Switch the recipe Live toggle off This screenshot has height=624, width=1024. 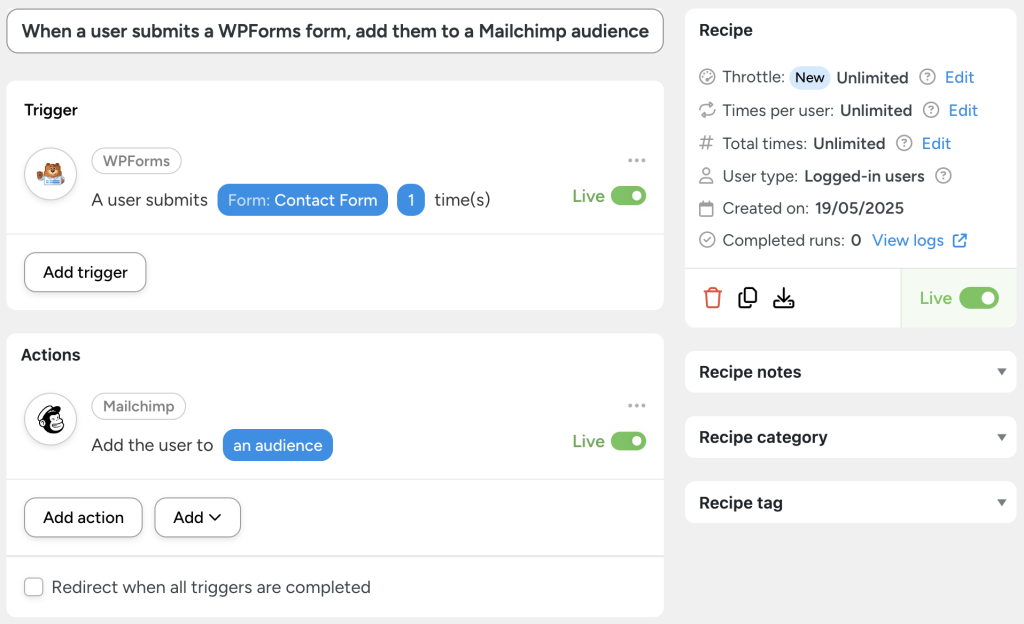975,297
